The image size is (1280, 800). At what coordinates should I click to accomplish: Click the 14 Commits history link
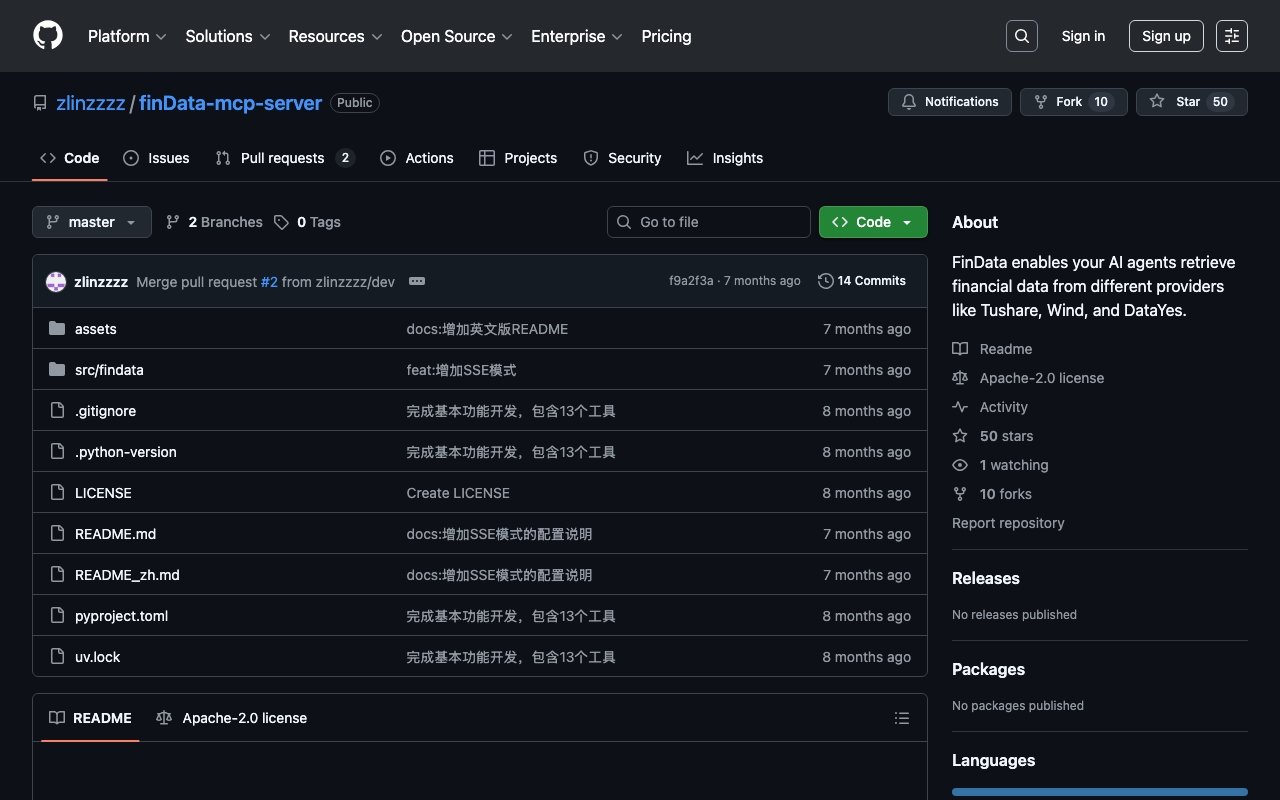pyautogui.click(x=861, y=281)
